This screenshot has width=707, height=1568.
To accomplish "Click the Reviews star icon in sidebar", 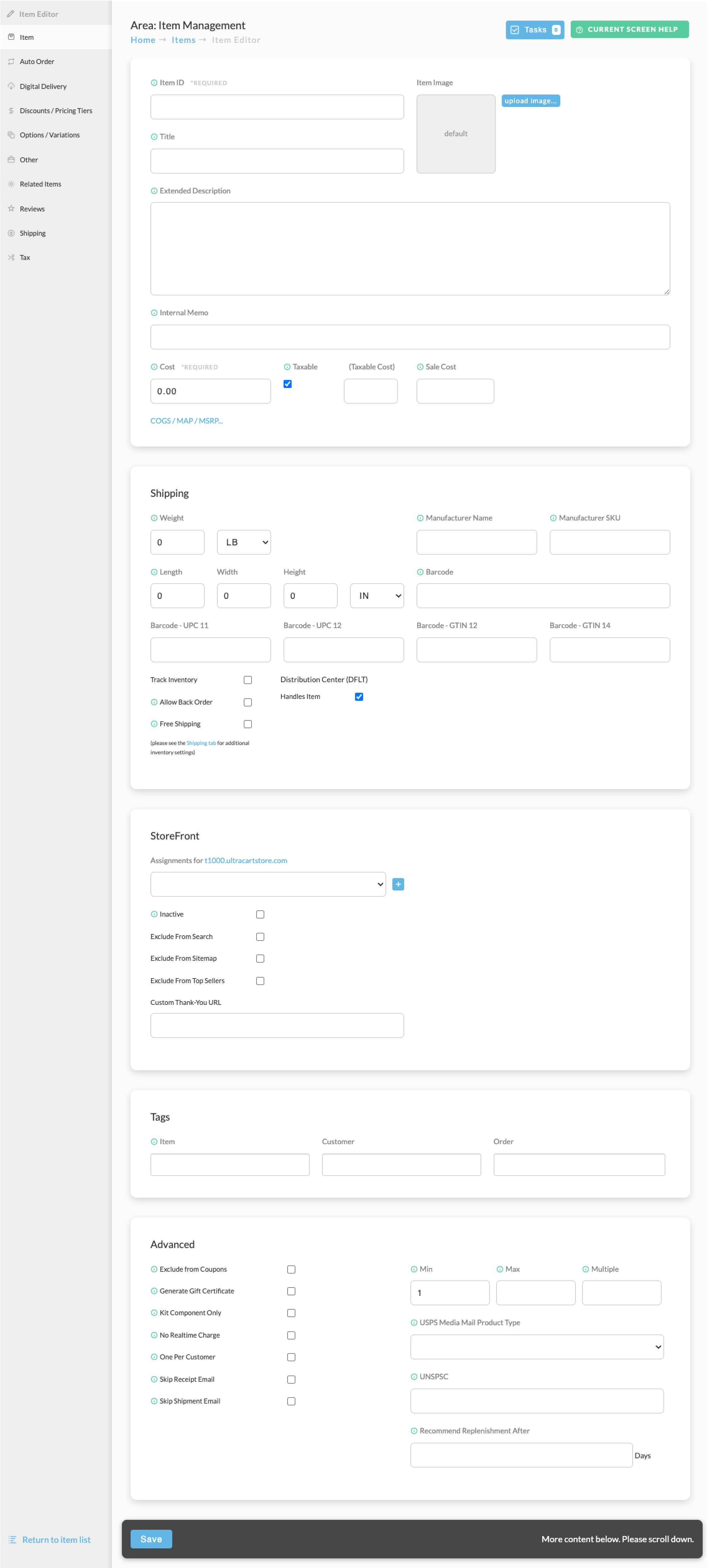I will point(11,209).
